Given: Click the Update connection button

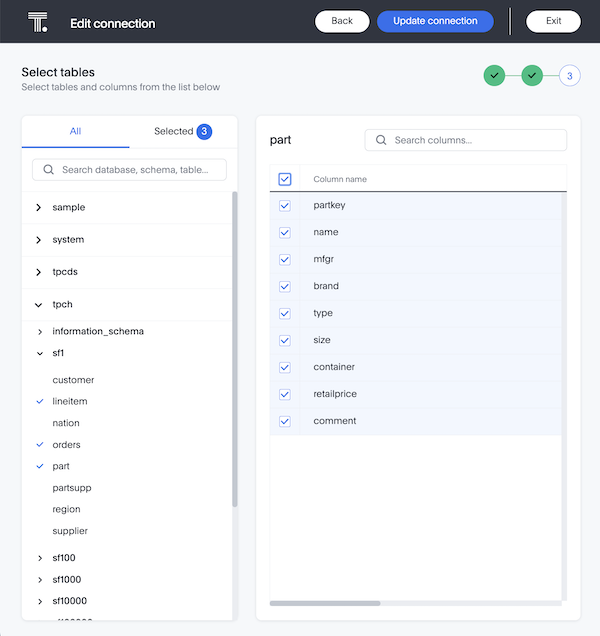Looking at the screenshot, I should pyautogui.click(x=435, y=21).
